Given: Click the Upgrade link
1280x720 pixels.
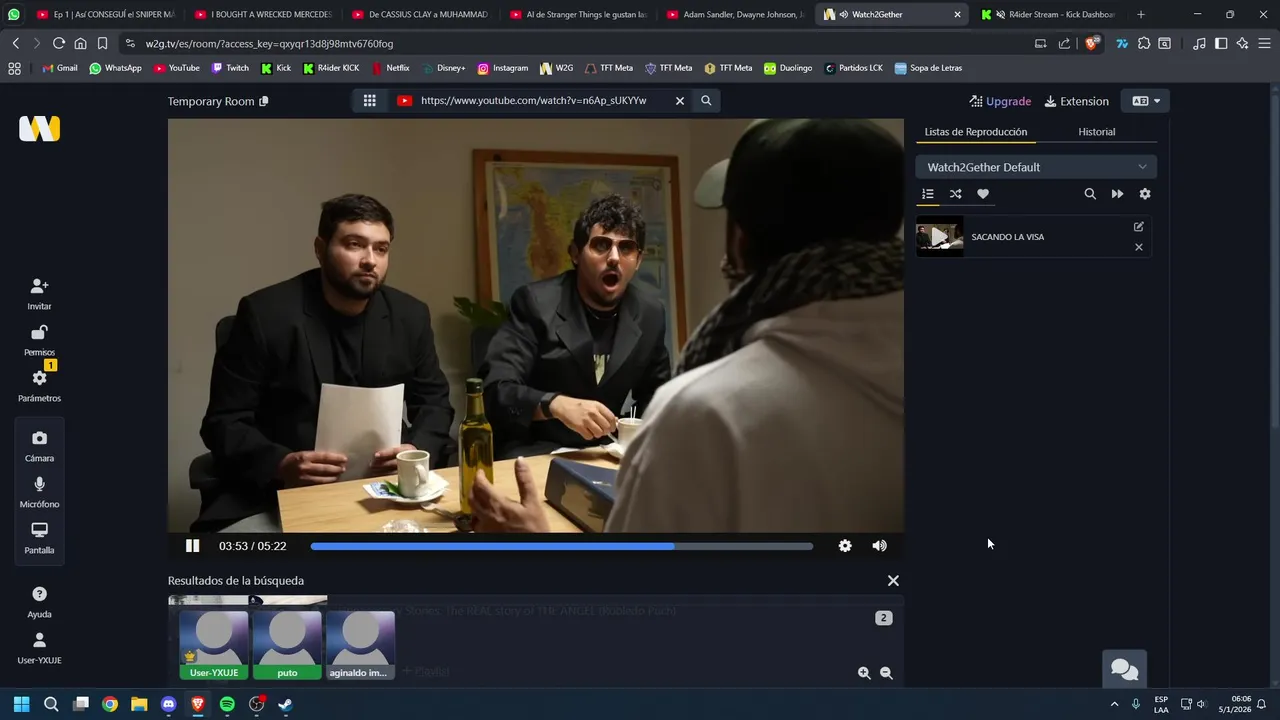Looking at the screenshot, I should (x=1000, y=101).
